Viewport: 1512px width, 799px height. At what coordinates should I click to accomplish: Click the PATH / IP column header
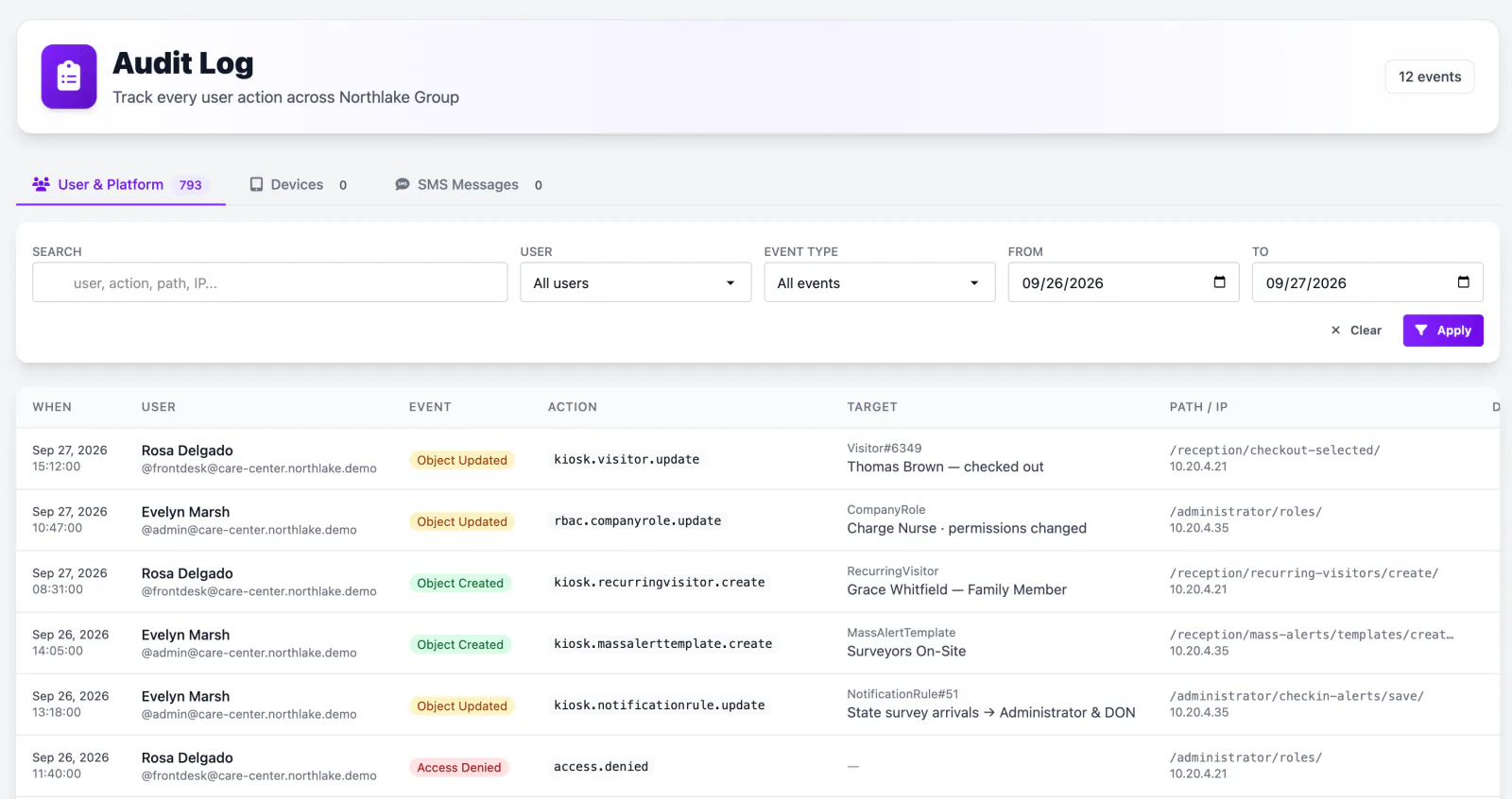tap(1198, 407)
